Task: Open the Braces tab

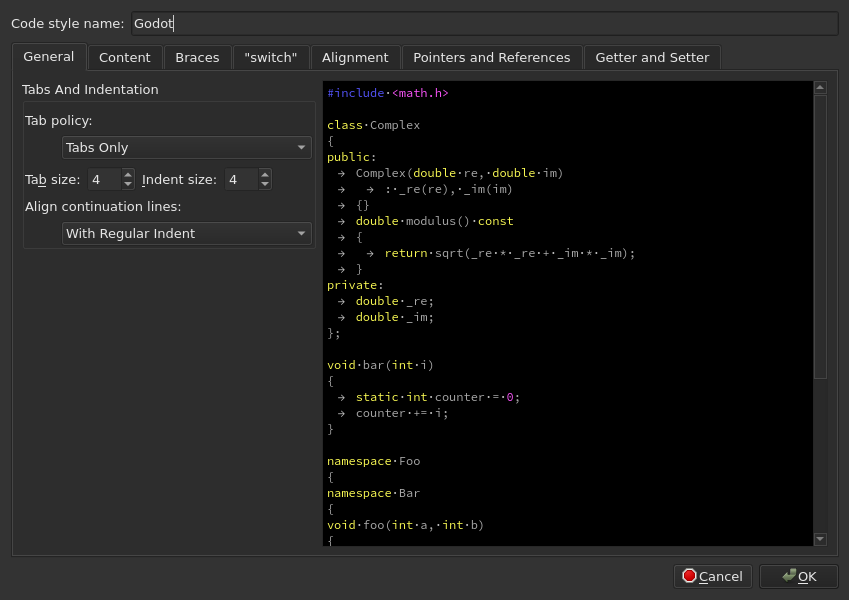Action: [197, 57]
